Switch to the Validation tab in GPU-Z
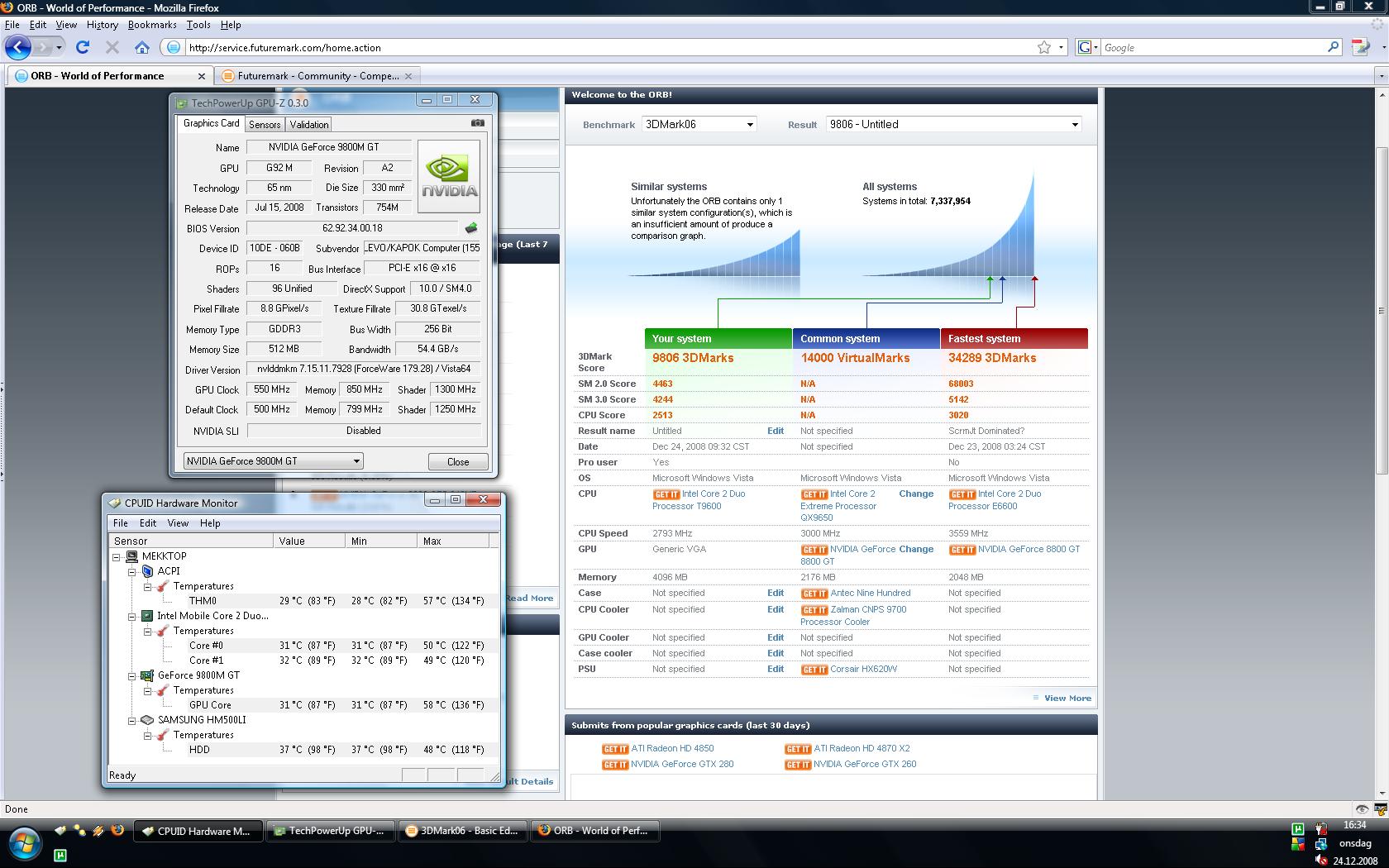 pyautogui.click(x=309, y=124)
